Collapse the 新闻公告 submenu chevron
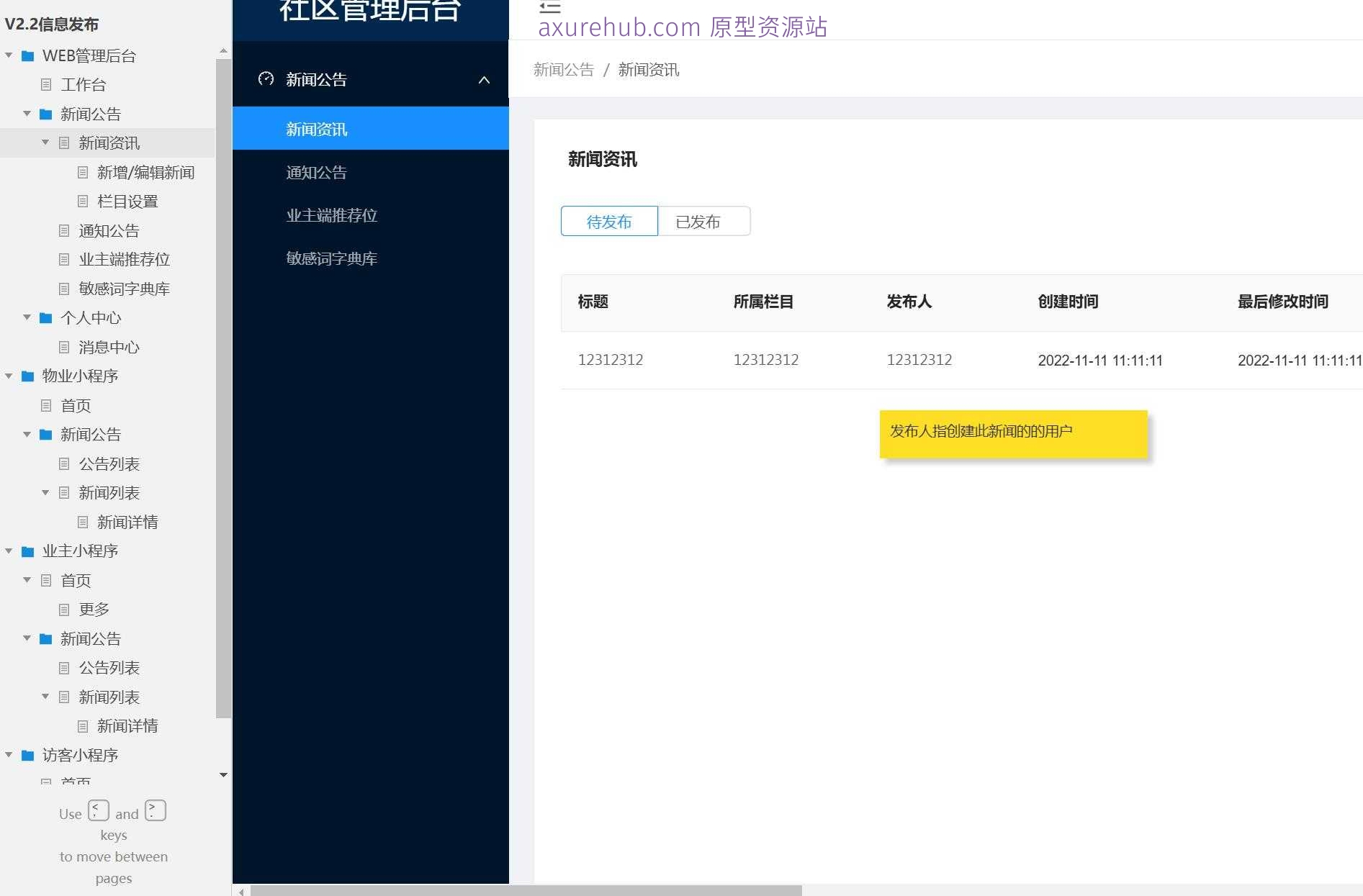Image resolution: width=1363 pixels, height=896 pixels. 483,80
